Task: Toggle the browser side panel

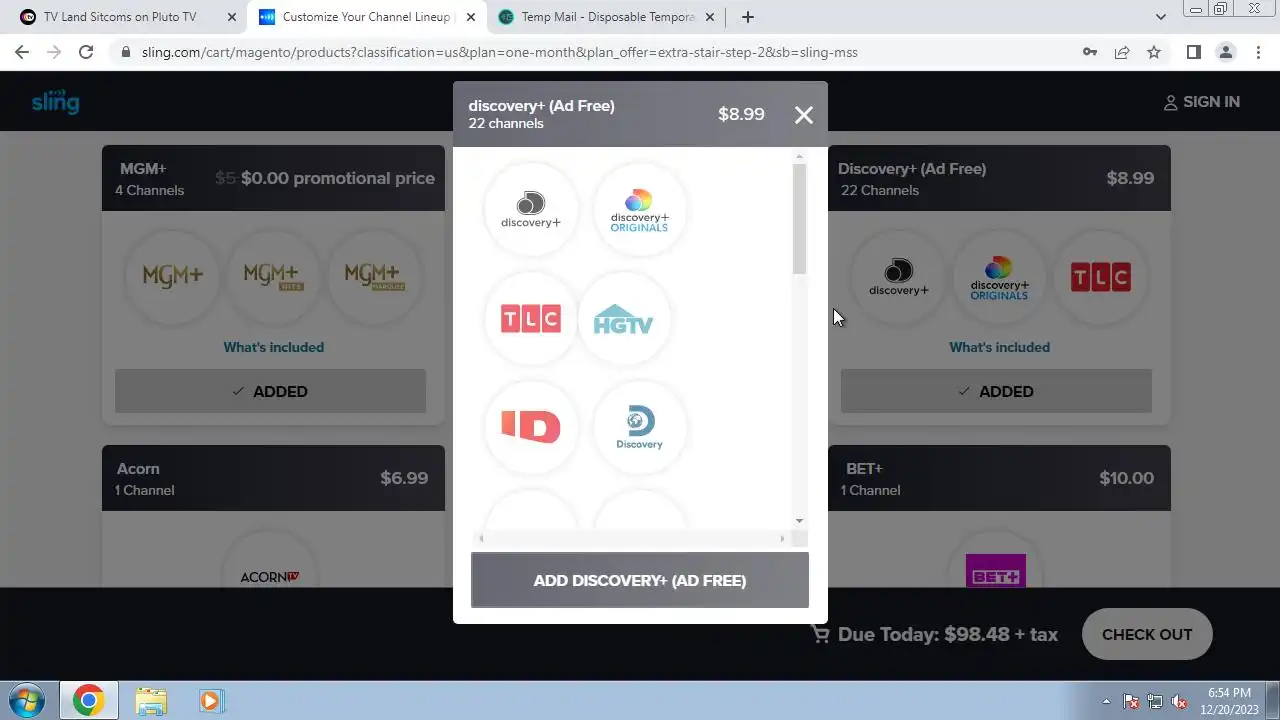Action: [x=1193, y=52]
